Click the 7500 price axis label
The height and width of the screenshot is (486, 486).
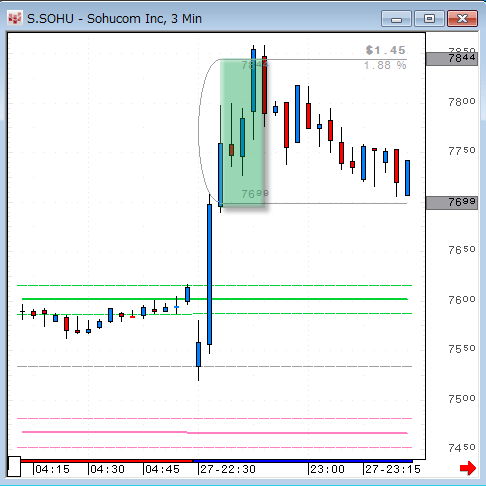click(x=462, y=399)
